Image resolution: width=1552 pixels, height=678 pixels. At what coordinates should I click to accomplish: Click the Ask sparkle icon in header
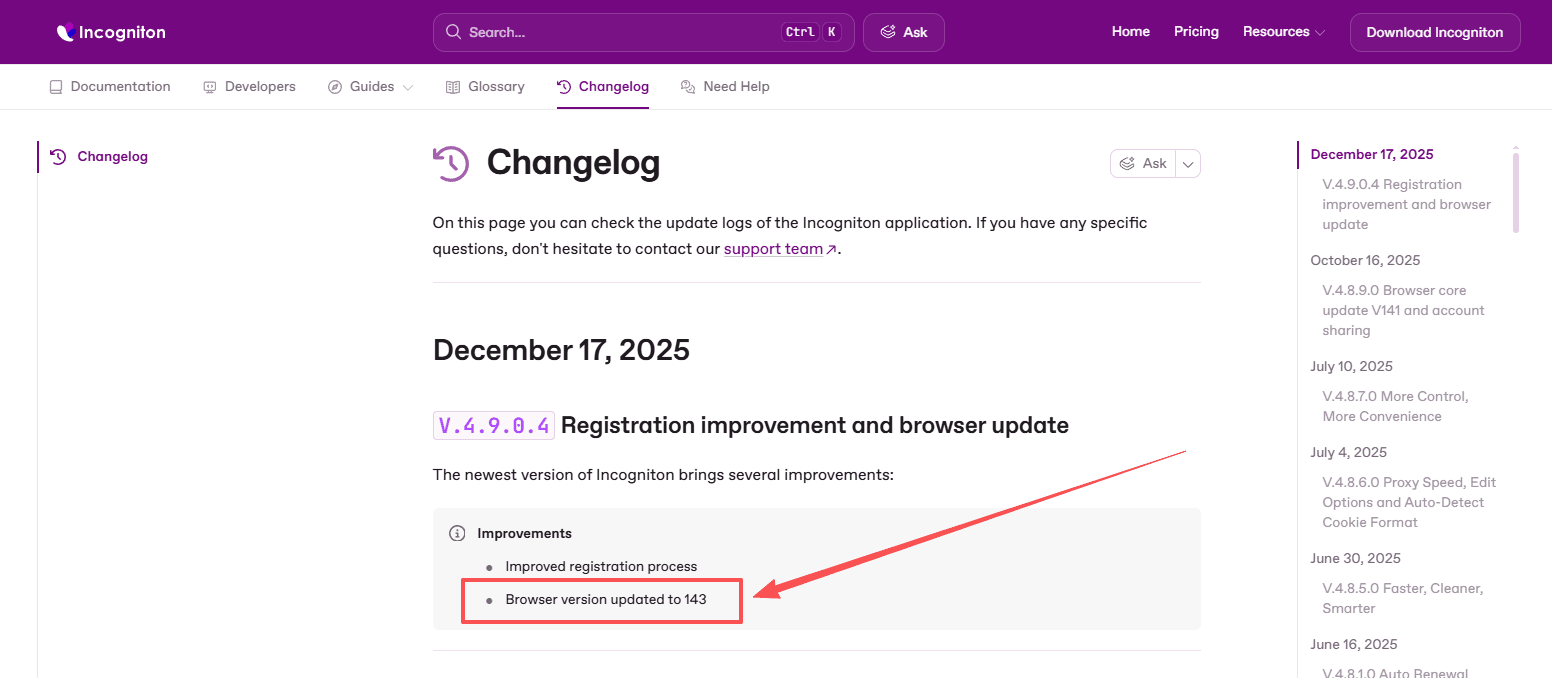click(888, 32)
